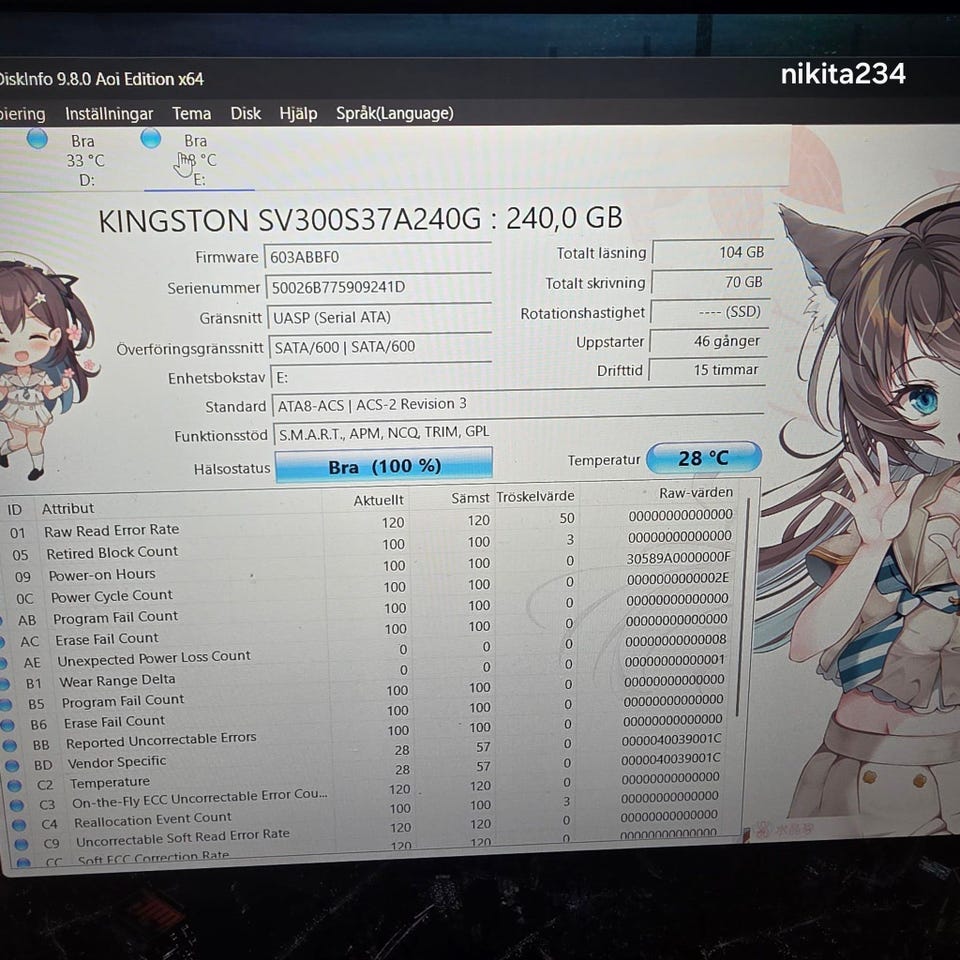Screen dimensions: 960x960
Task: Select the Raw Read Error Rate row
Action: click(x=370, y=523)
